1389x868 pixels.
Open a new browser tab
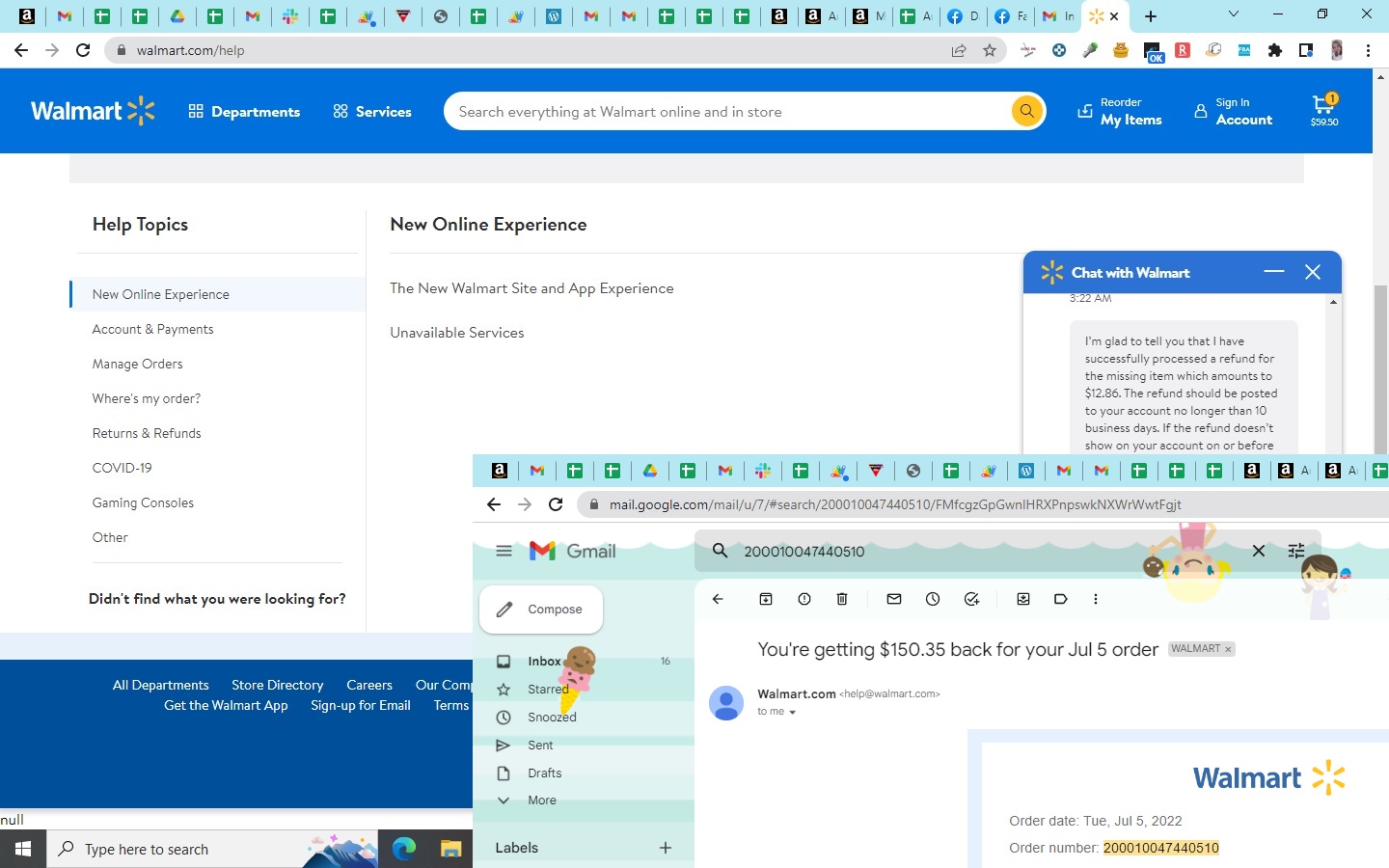(x=1151, y=16)
